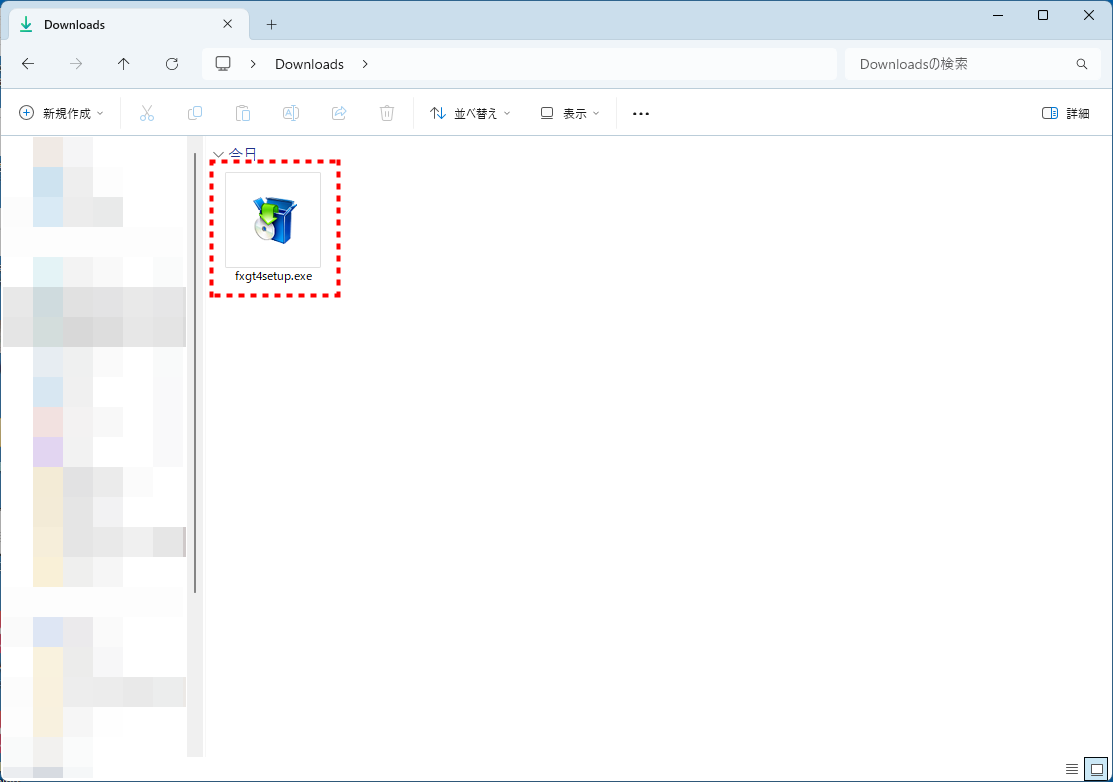Click the Back navigation arrow
1113x782 pixels.
click(x=28, y=64)
